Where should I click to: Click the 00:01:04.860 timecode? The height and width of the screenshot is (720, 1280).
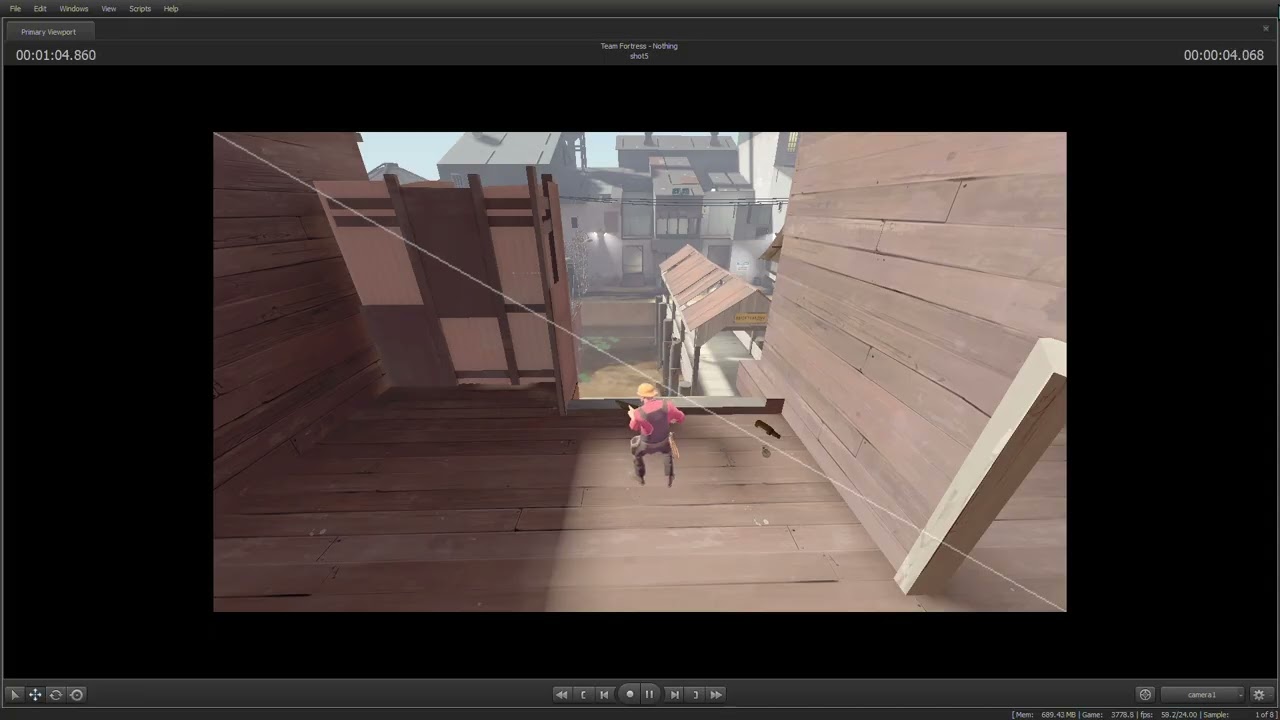pyautogui.click(x=56, y=55)
